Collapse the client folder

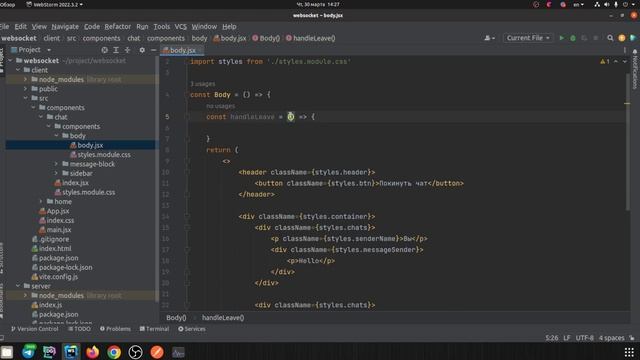[x=18, y=70]
